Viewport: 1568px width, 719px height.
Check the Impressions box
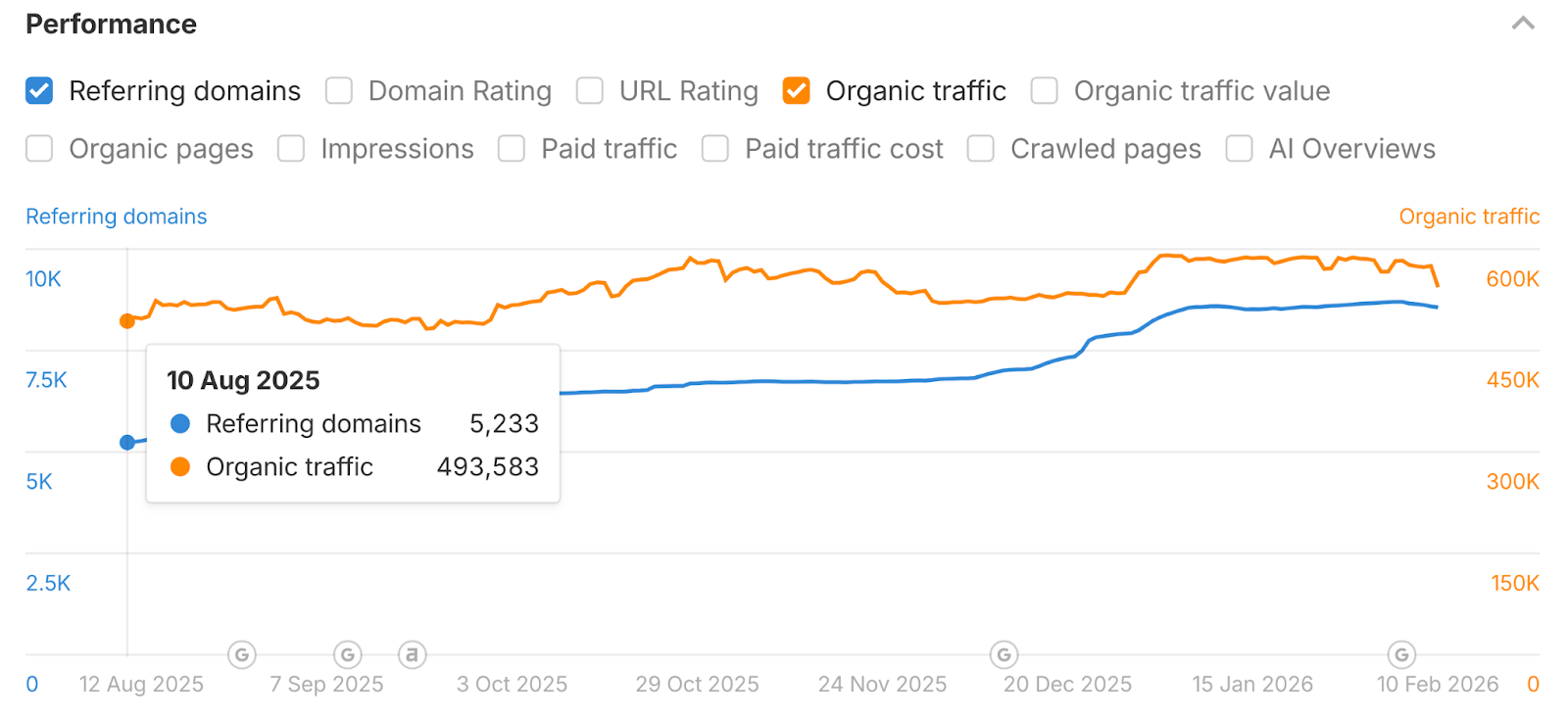point(291,148)
